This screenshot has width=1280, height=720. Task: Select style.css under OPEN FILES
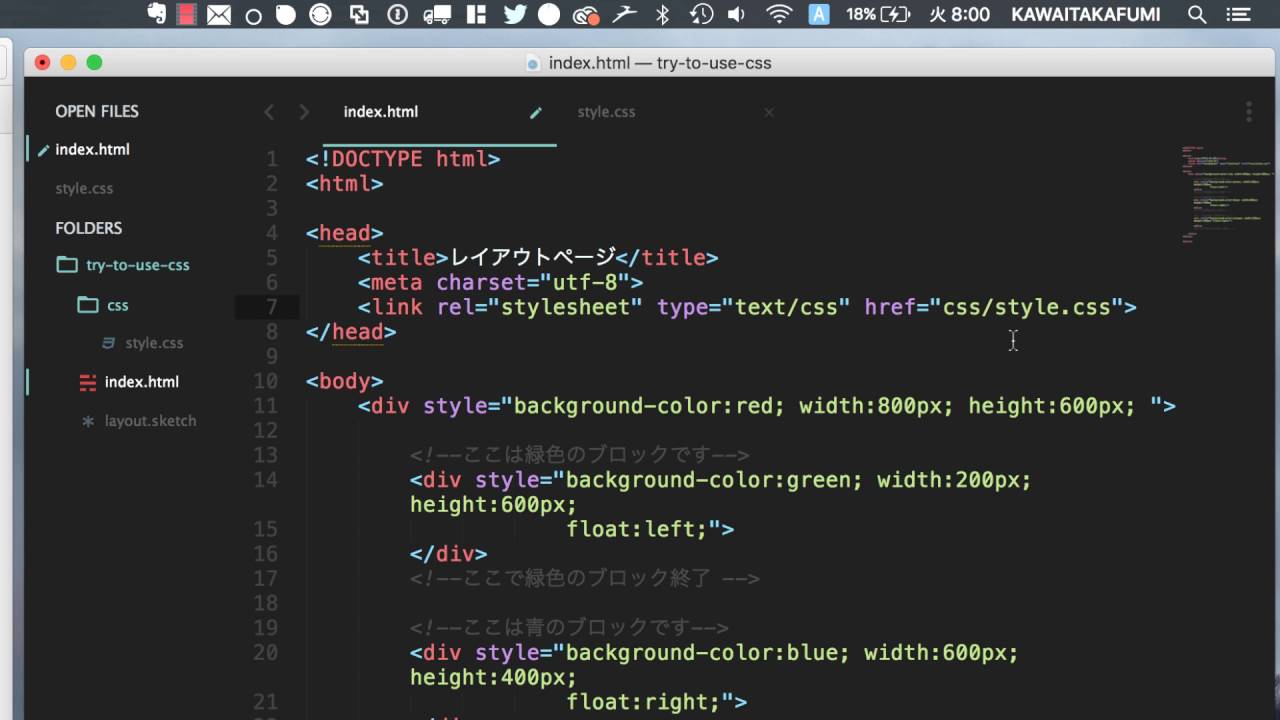point(84,188)
